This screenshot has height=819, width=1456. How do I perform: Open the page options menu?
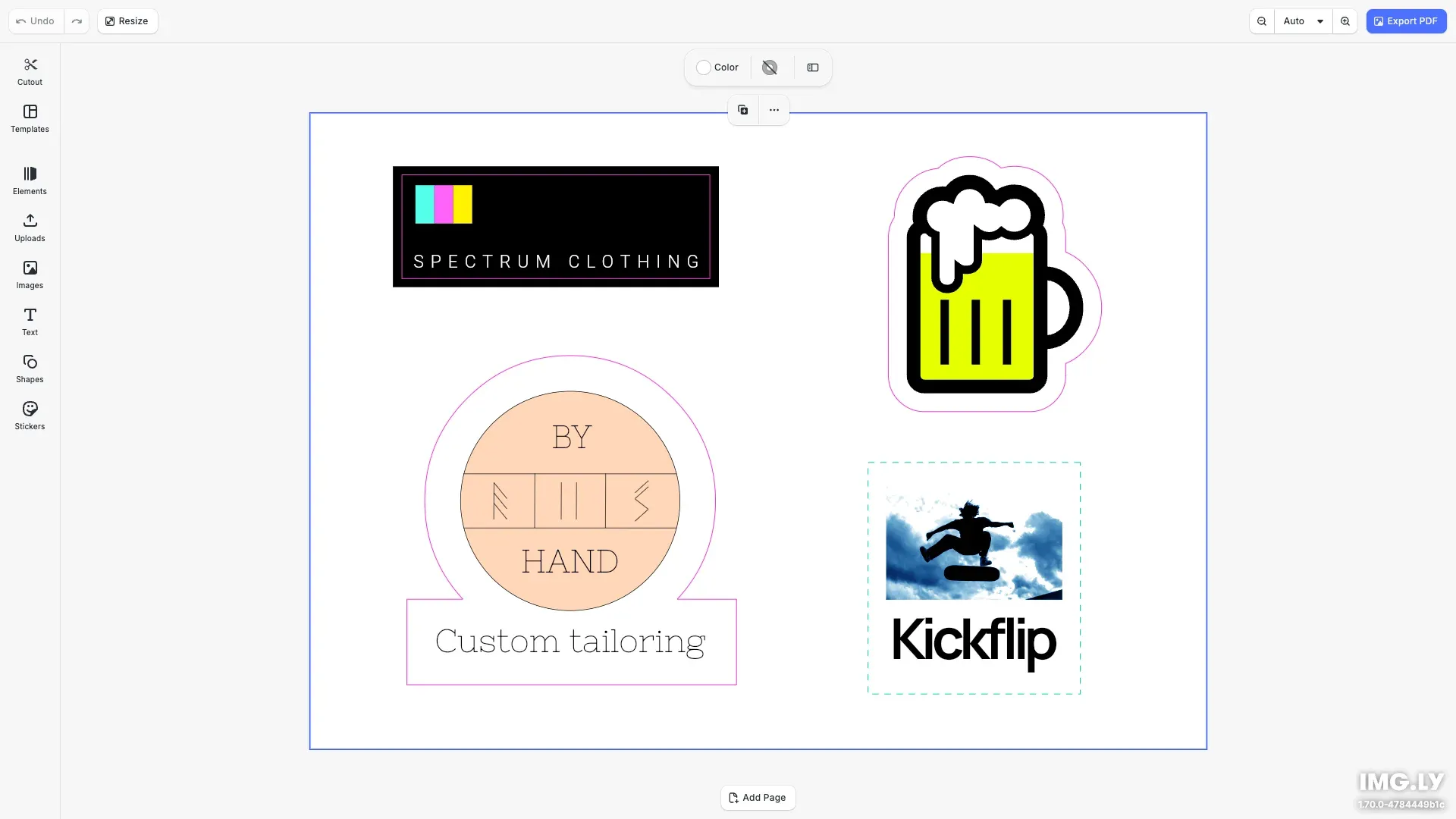point(773,110)
